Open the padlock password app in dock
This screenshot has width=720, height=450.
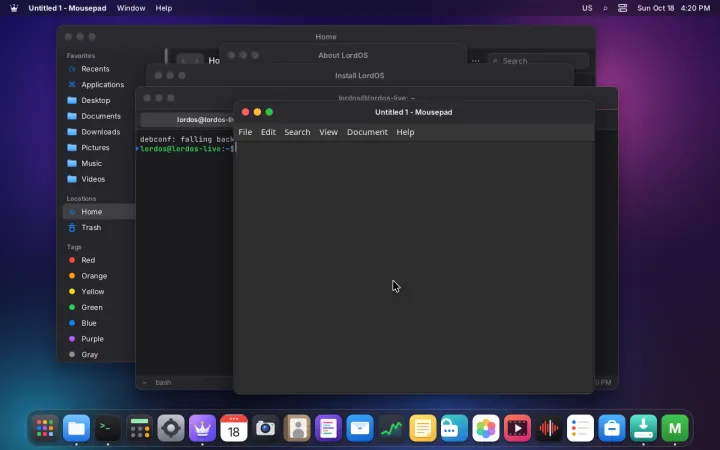click(454, 428)
